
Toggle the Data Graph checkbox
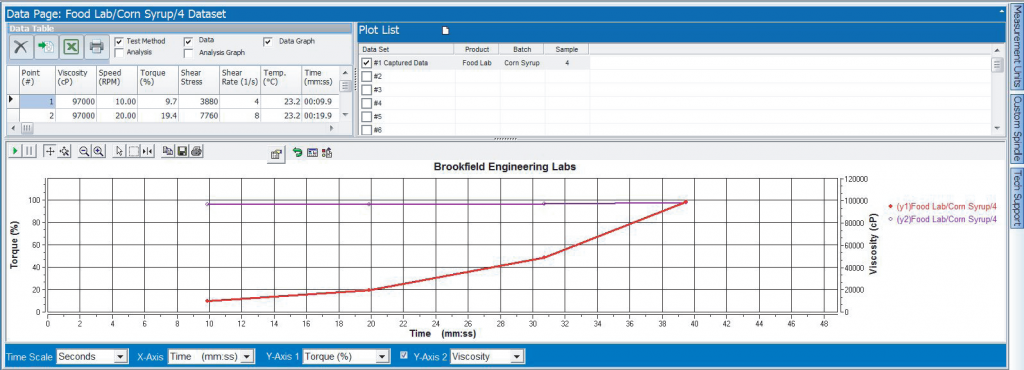268,41
